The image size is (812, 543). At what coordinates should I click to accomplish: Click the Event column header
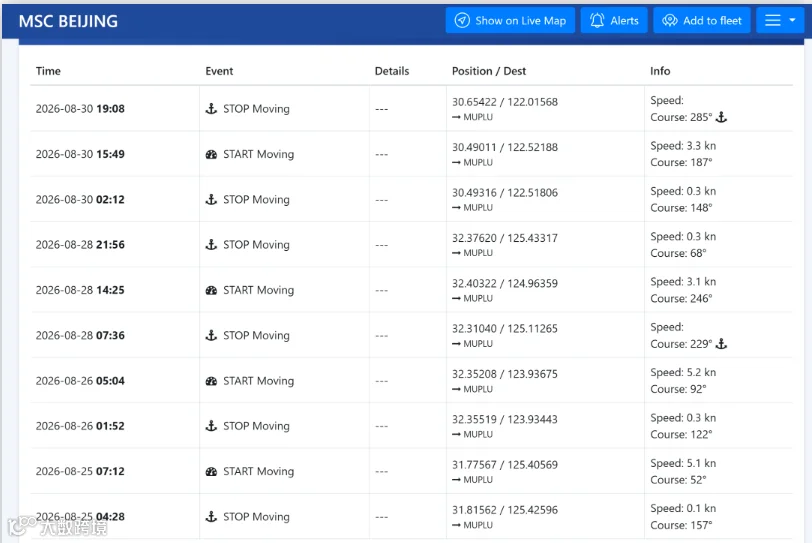click(219, 71)
